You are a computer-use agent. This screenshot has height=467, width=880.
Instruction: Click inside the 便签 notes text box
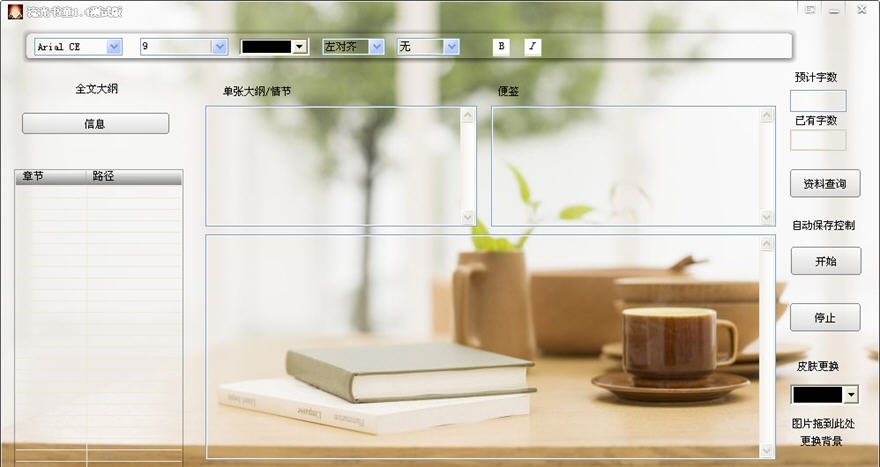626,166
